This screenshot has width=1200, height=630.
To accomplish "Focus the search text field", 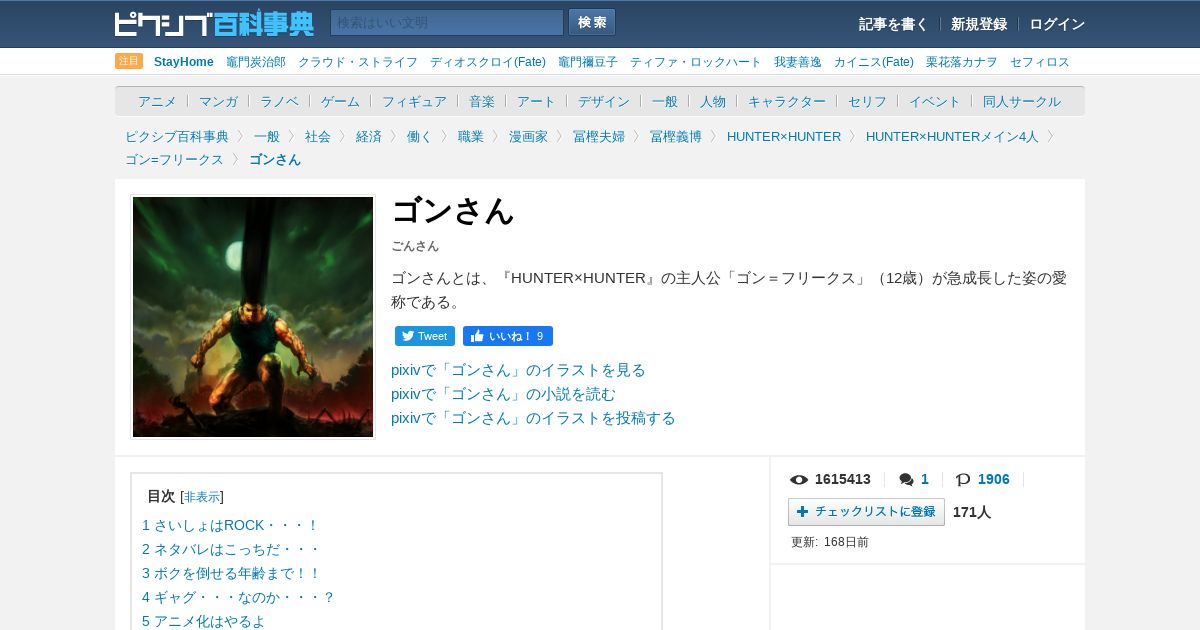I will (x=447, y=23).
